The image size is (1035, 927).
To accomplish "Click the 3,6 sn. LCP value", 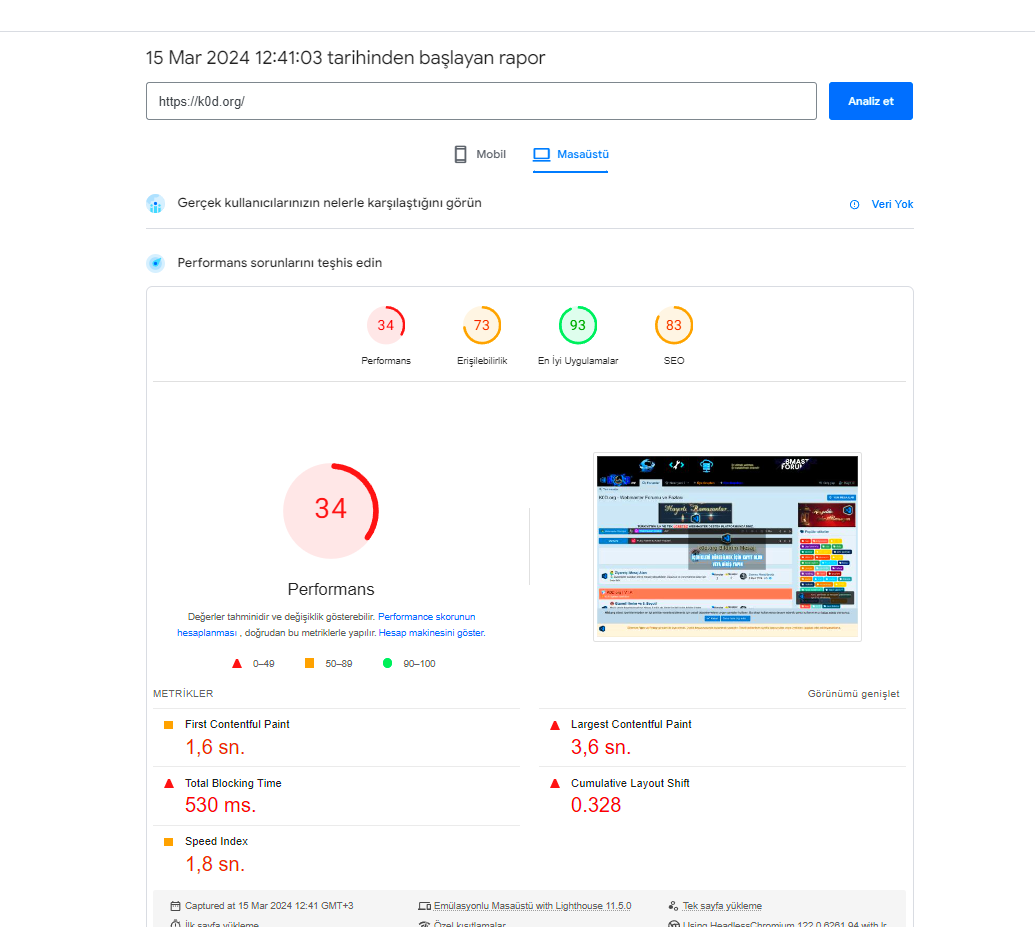I will click(601, 747).
